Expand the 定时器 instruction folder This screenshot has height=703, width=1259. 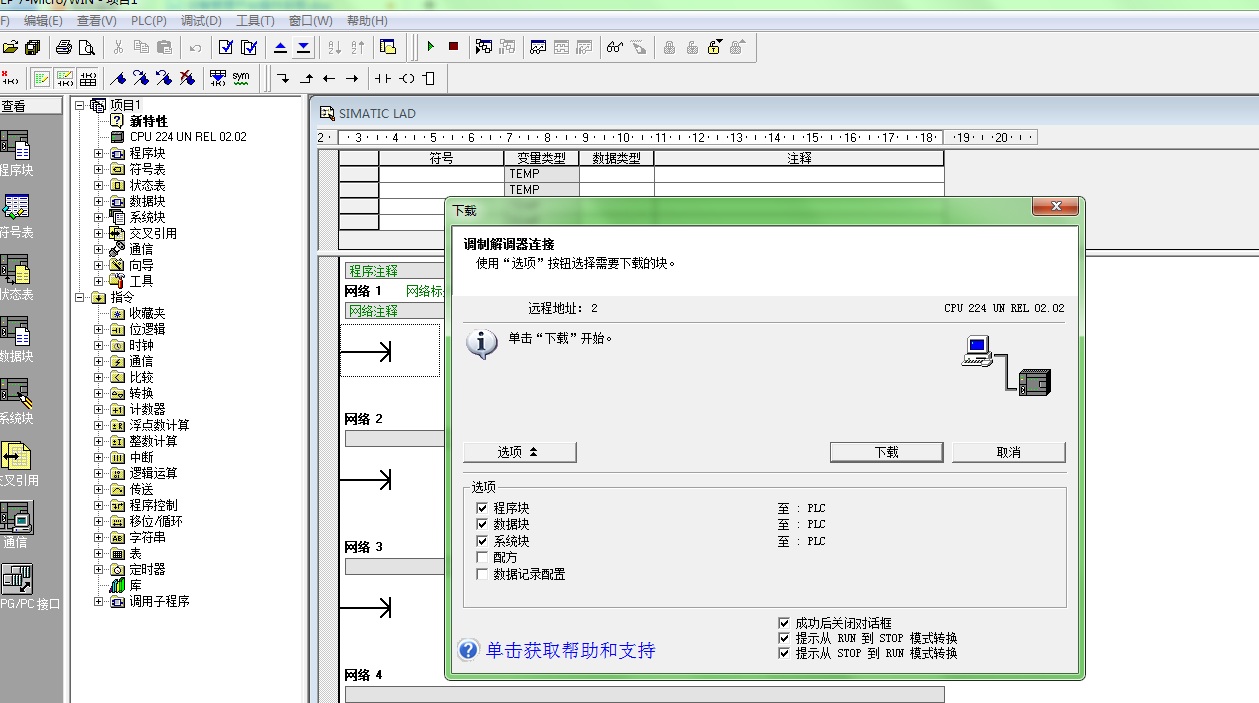(98, 569)
